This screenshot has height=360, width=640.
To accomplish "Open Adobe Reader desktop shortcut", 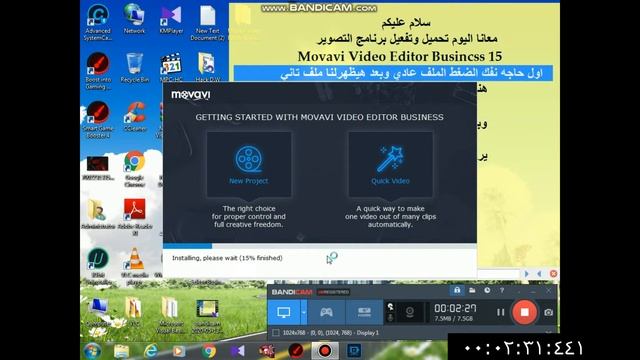I will [135, 217].
